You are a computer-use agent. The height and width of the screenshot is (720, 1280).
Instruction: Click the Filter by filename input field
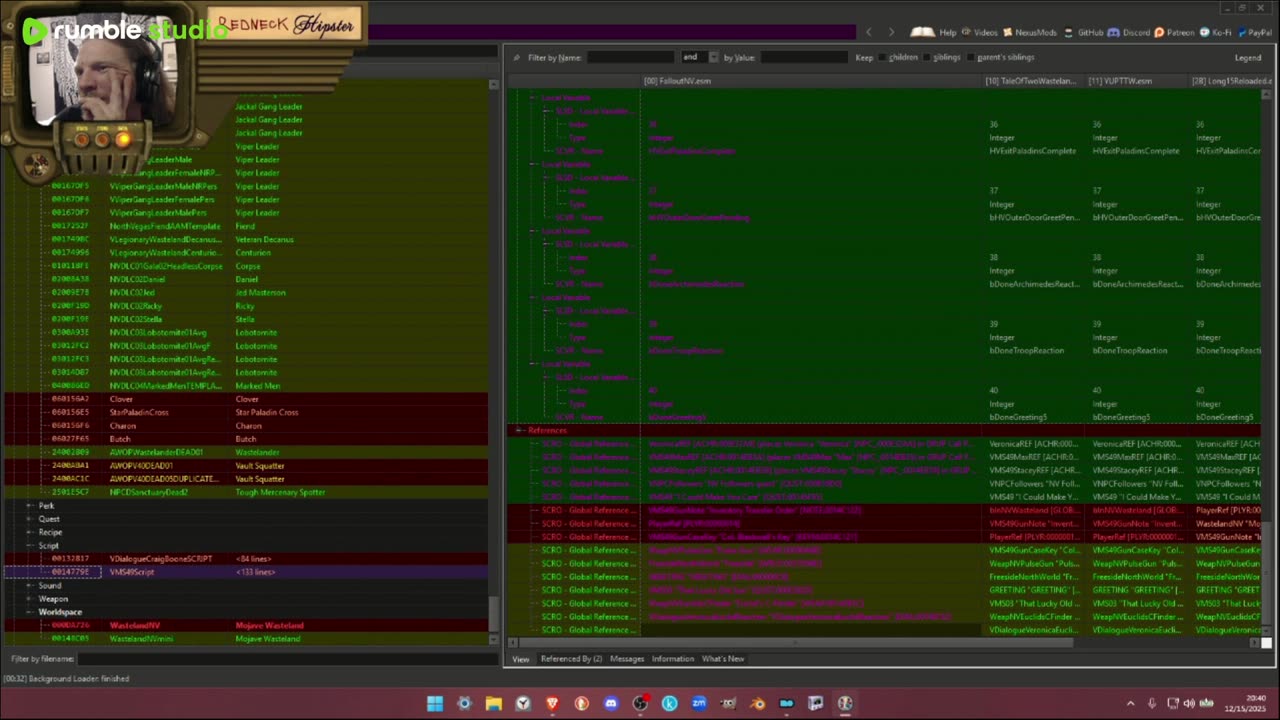[x=287, y=659]
